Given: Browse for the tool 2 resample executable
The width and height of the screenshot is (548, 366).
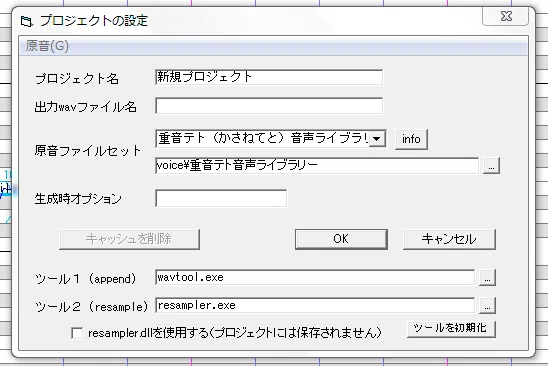Looking at the screenshot, I should (487, 306).
